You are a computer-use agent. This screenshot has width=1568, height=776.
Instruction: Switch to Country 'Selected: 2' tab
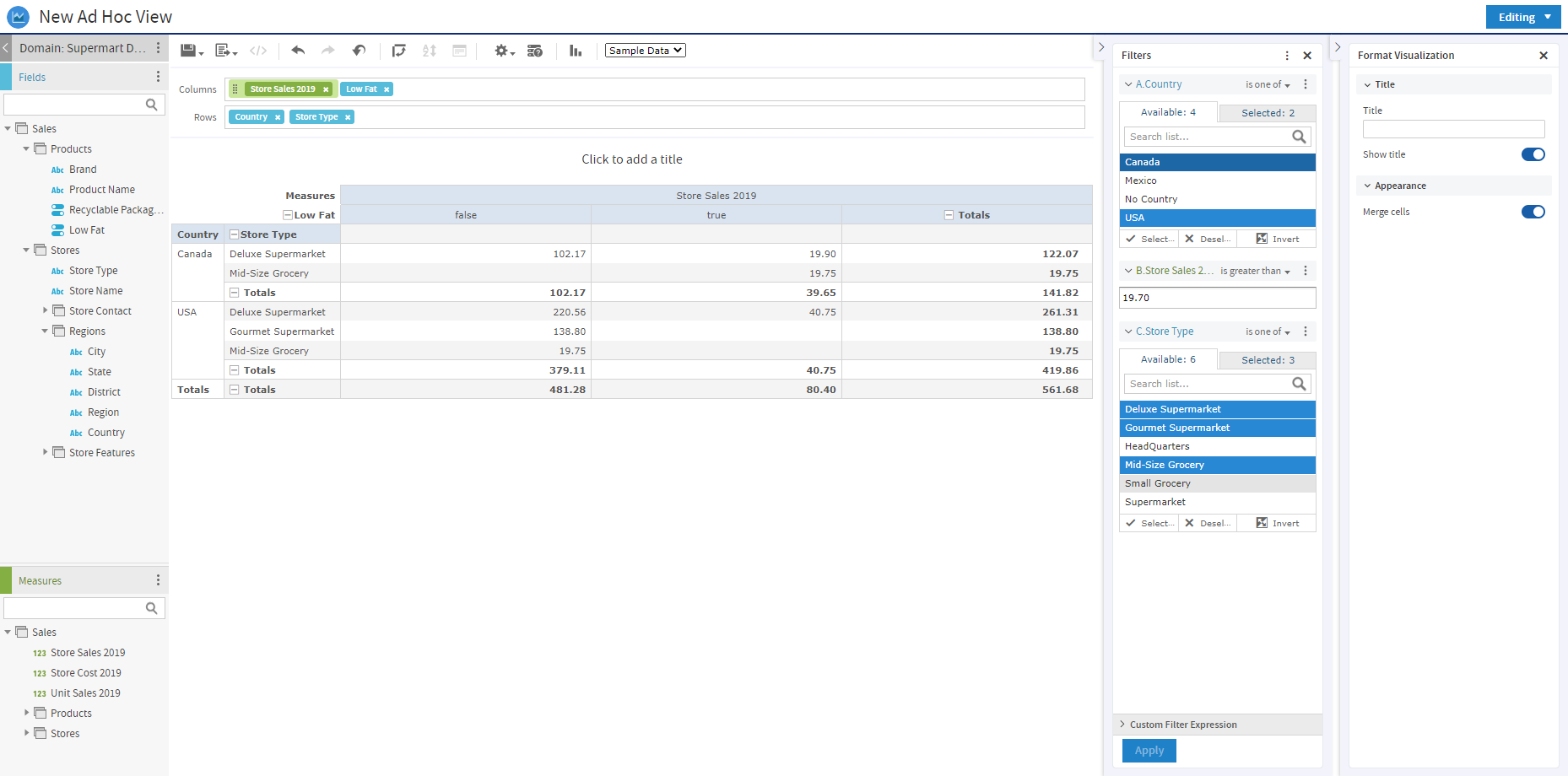pyautogui.click(x=1268, y=113)
